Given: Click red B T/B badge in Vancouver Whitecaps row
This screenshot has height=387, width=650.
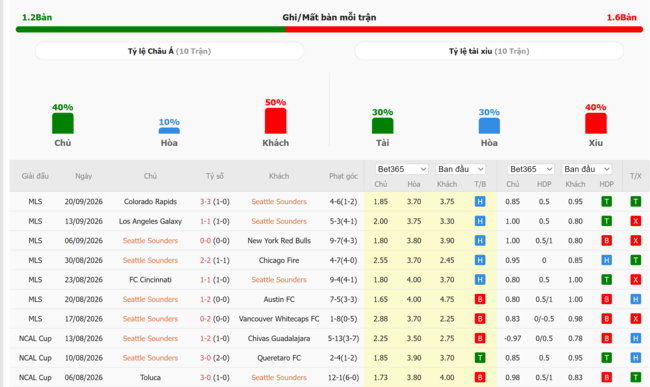Looking at the screenshot, I should tap(480, 319).
